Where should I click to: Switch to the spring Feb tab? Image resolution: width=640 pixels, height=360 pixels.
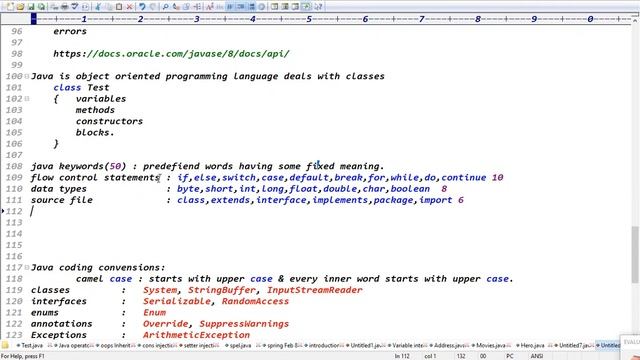(x=282, y=345)
